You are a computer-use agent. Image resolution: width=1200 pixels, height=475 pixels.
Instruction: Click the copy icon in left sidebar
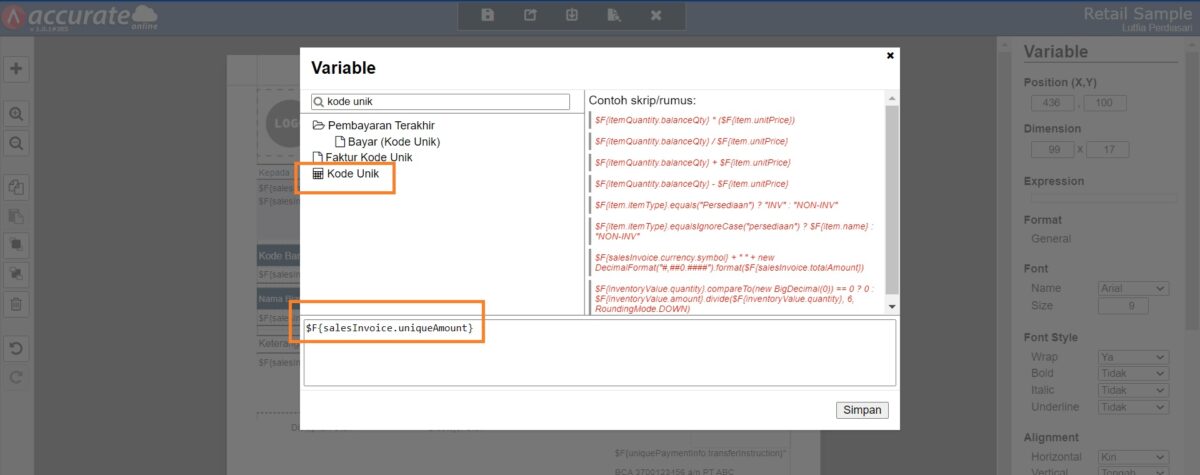(16, 187)
